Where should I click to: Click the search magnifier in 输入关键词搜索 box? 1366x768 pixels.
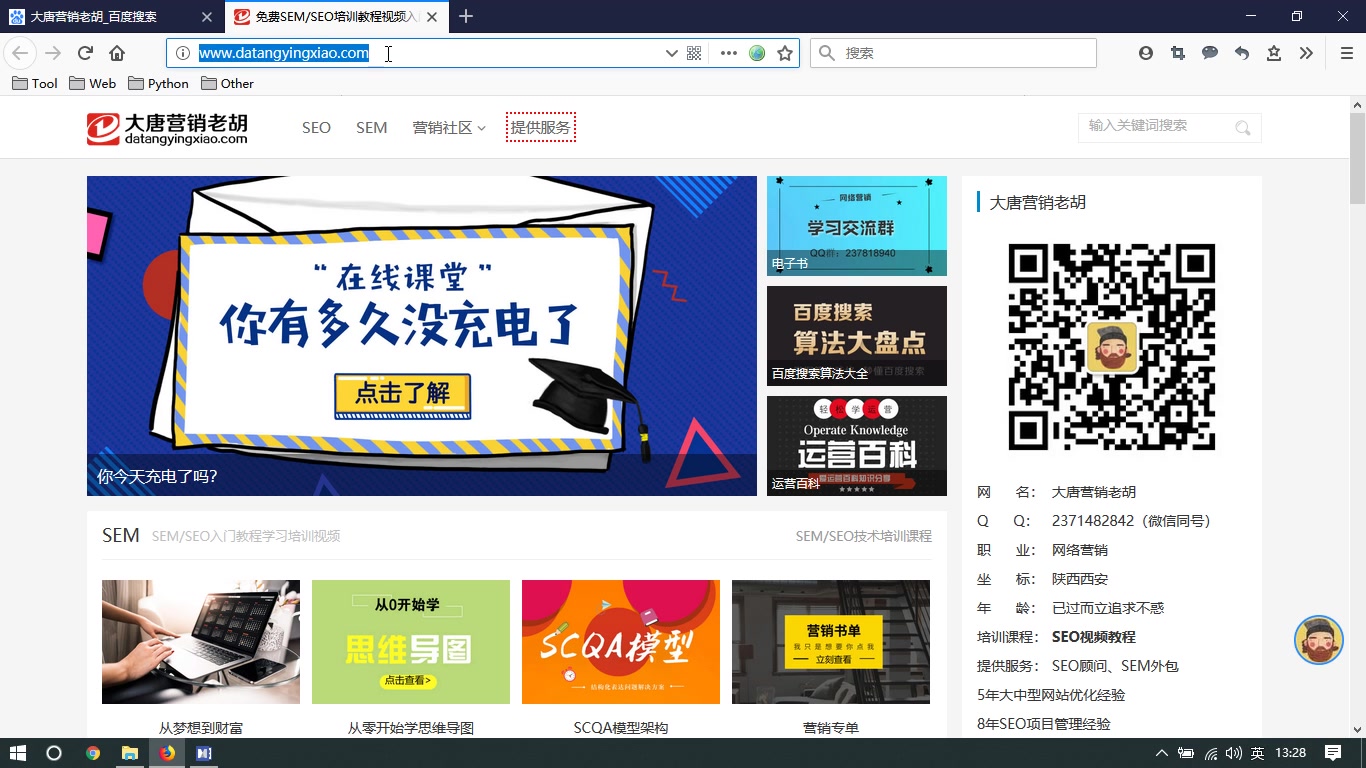tap(1243, 128)
